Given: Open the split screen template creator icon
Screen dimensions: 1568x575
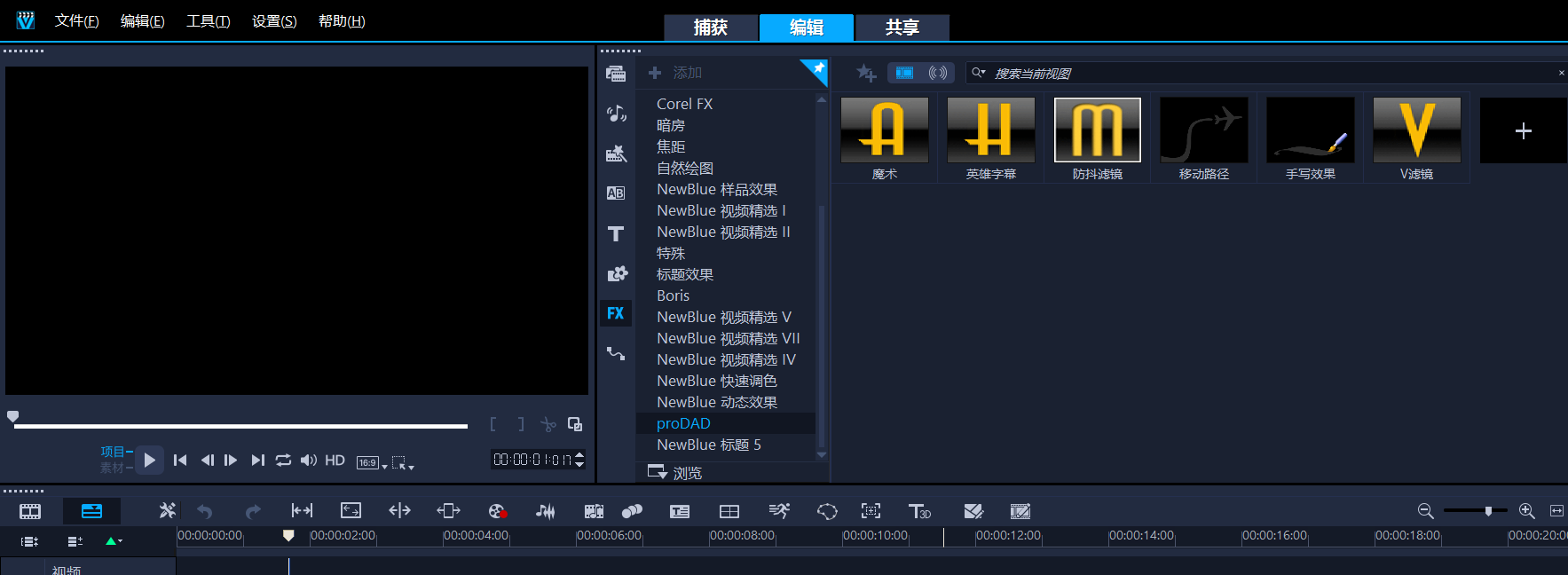Looking at the screenshot, I should (x=729, y=511).
